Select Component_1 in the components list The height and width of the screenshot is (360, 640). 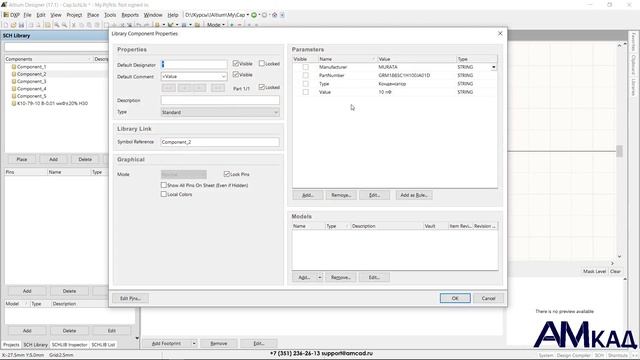pos(31,67)
